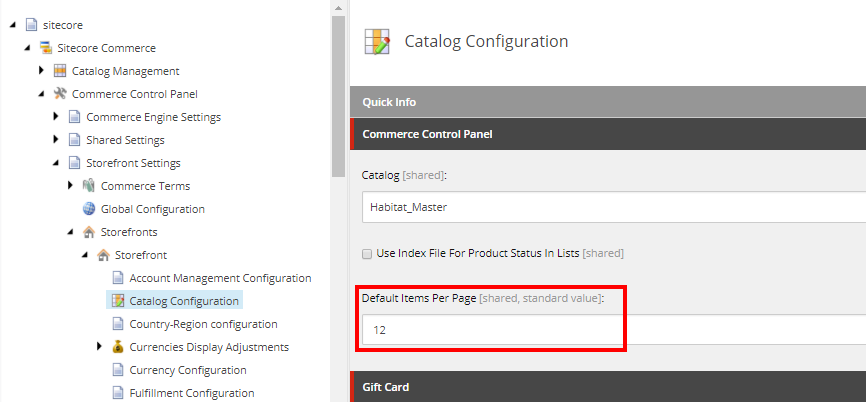Collapse the Commerce Control Panel node
The width and height of the screenshot is (866, 402).
[x=42, y=94]
